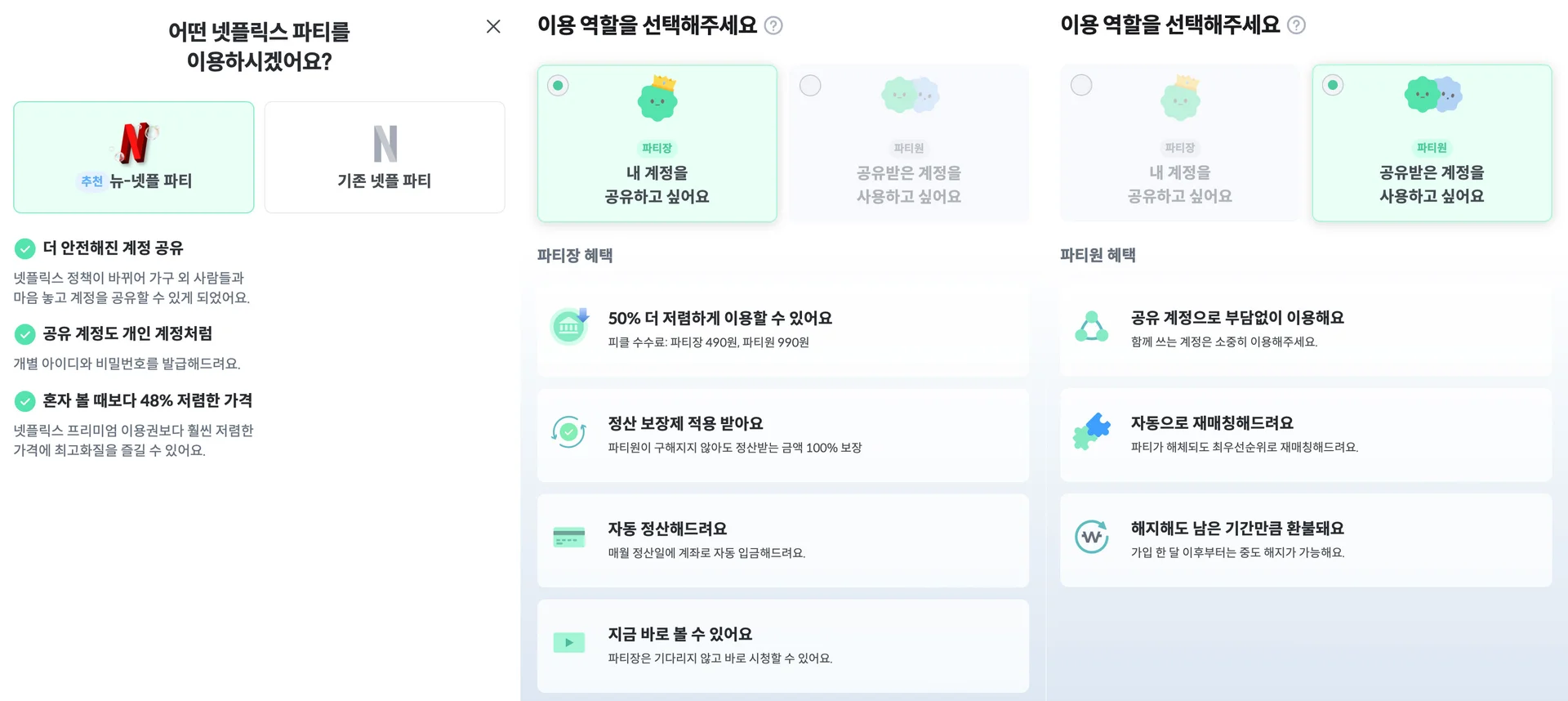
Task: Select the 기존 넷플 파티 option card
Action: tap(384, 157)
